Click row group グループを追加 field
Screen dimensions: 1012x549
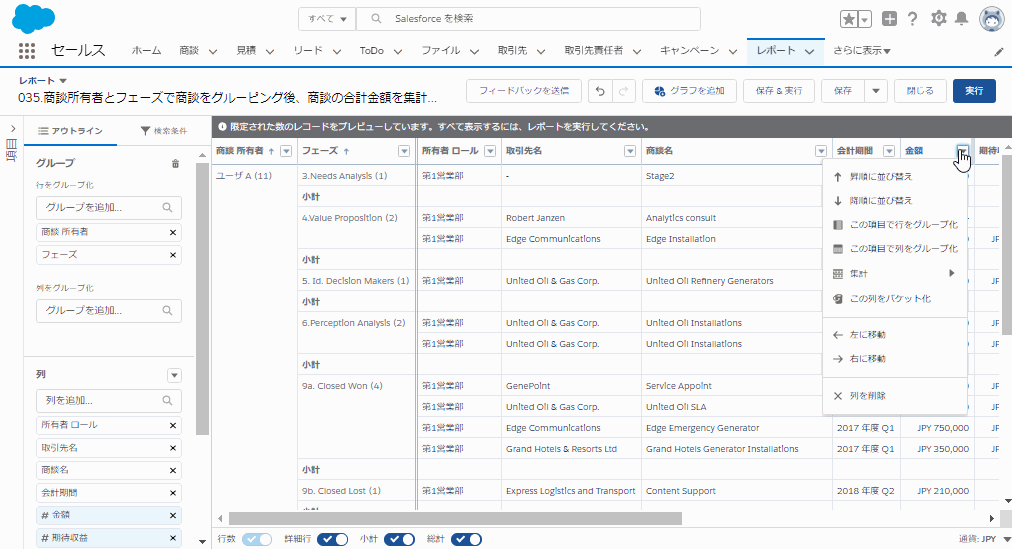coord(108,208)
